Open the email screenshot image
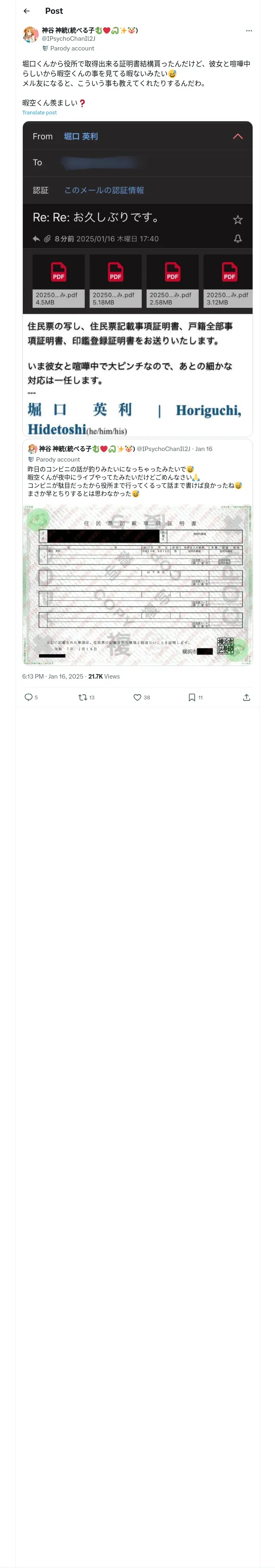The height and width of the screenshot is (1568, 275). pos(138,279)
